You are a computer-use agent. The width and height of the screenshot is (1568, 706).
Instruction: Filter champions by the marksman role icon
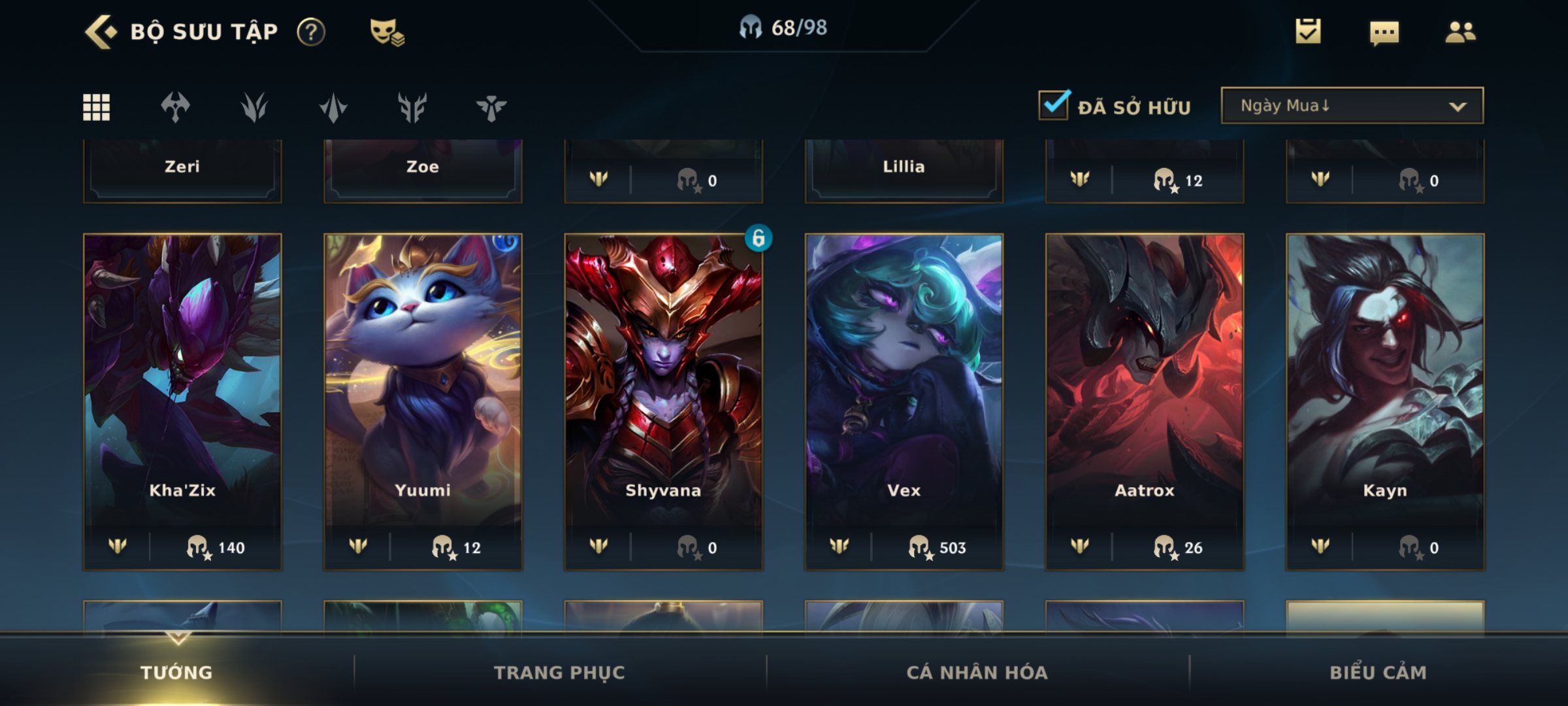[412, 107]
